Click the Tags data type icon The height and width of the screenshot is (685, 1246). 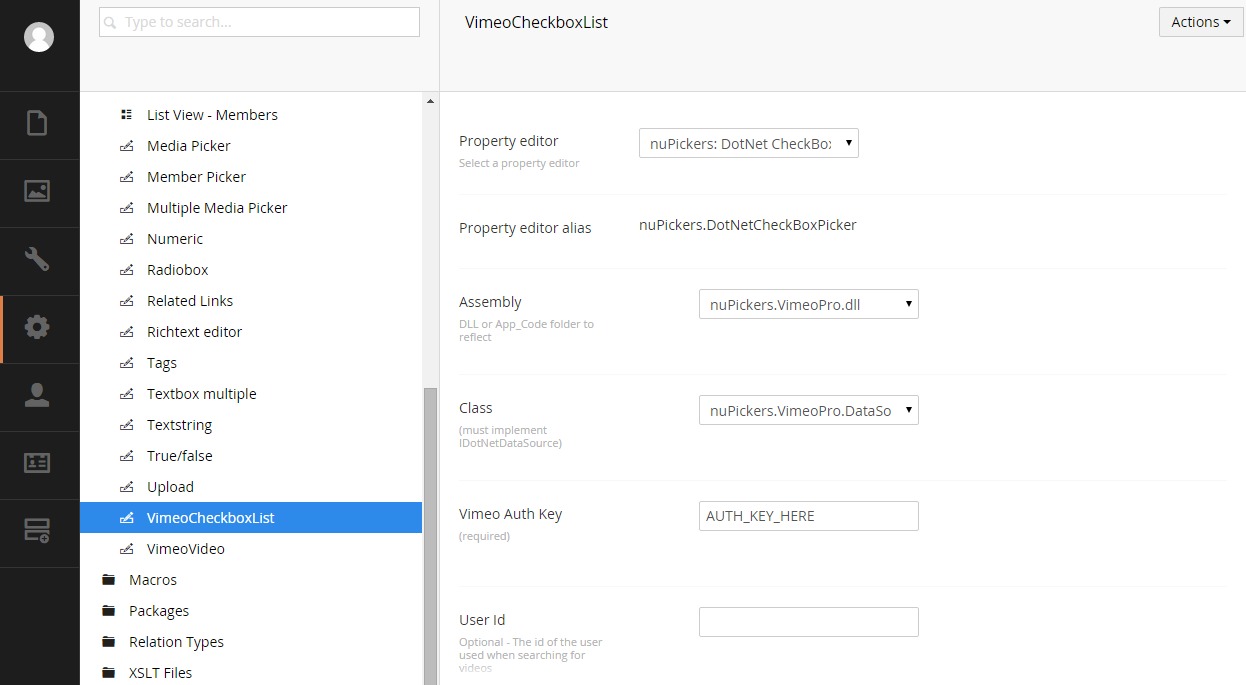pos(126,363)
